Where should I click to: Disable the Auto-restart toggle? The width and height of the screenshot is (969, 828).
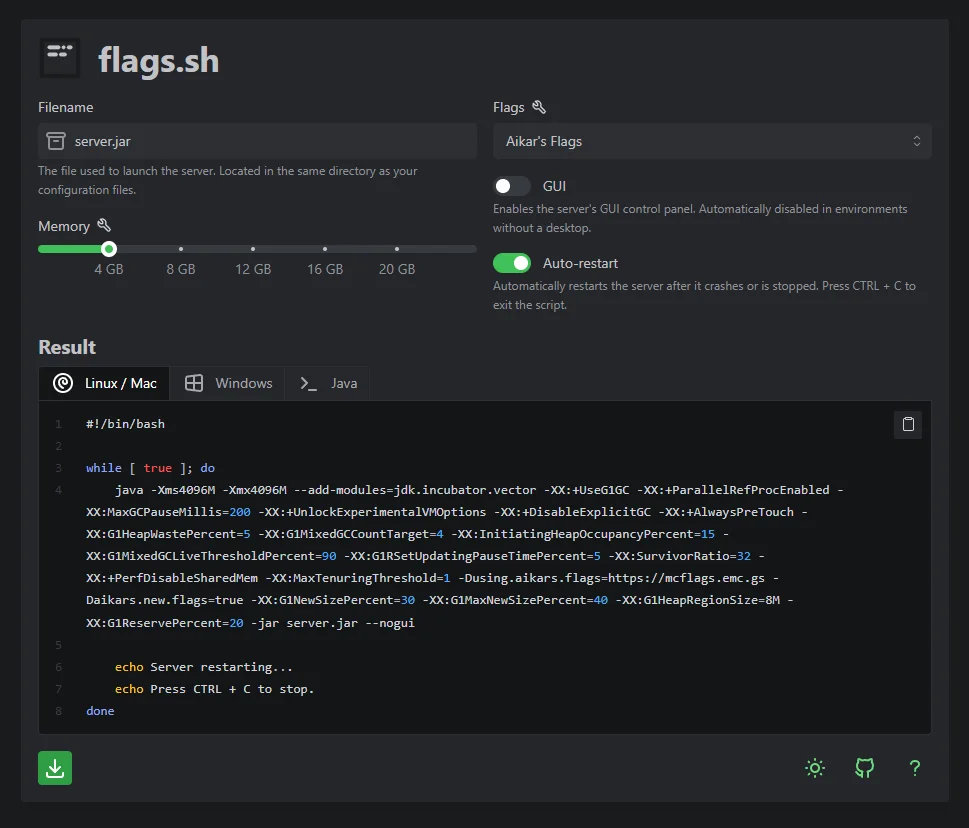pyautogui.click(x=512, y=263)
